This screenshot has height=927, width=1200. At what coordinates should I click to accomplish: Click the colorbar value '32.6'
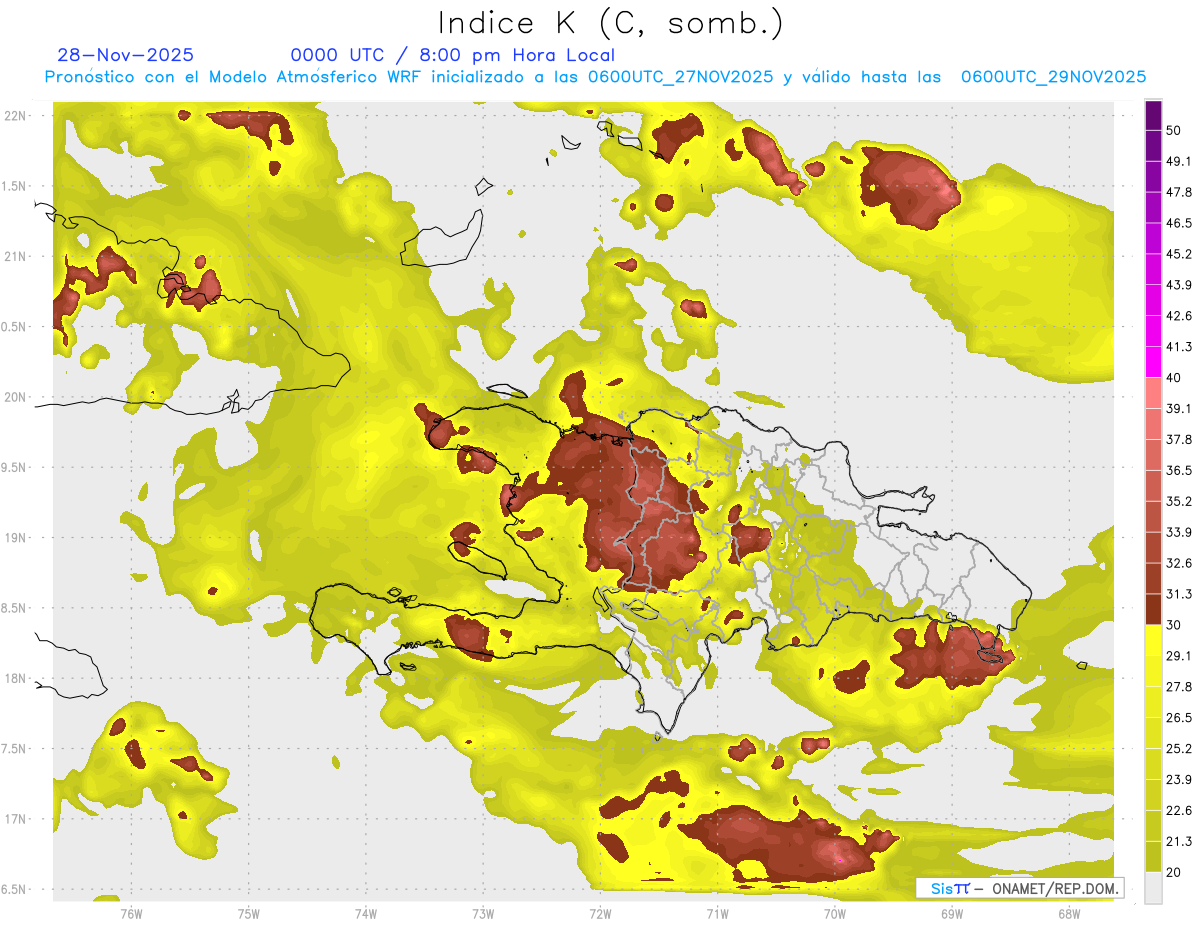tap(1178, 563)
